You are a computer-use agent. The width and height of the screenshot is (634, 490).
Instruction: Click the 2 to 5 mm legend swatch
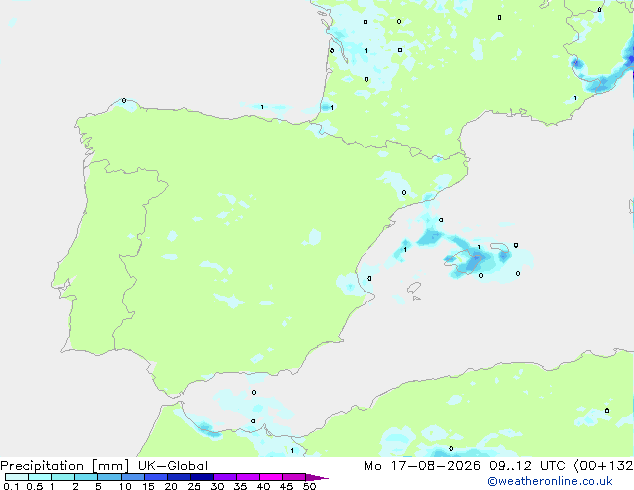coord(86,477)
